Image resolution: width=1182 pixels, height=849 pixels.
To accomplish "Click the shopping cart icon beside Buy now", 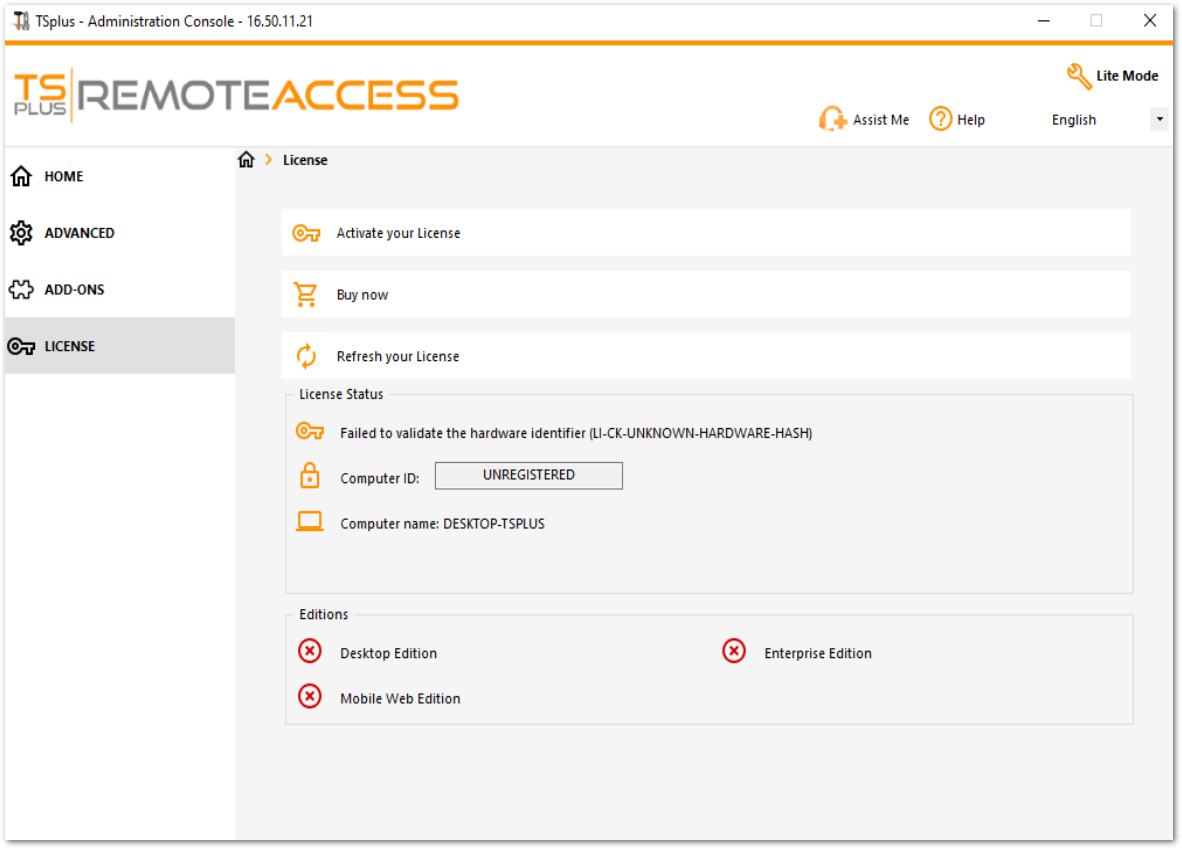I will point(307,292).
